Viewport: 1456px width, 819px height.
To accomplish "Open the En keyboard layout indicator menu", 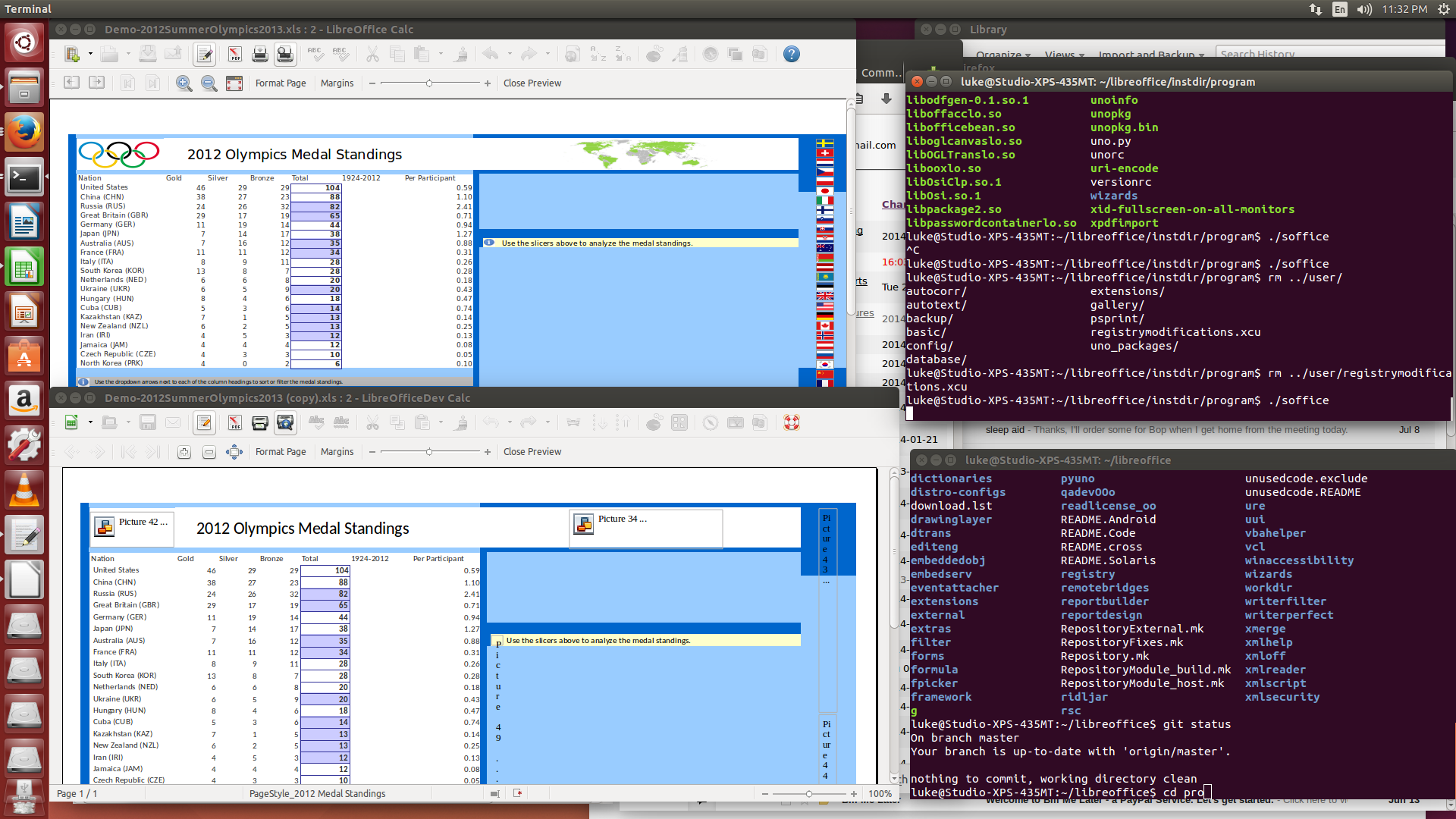I will point(1340,9).
